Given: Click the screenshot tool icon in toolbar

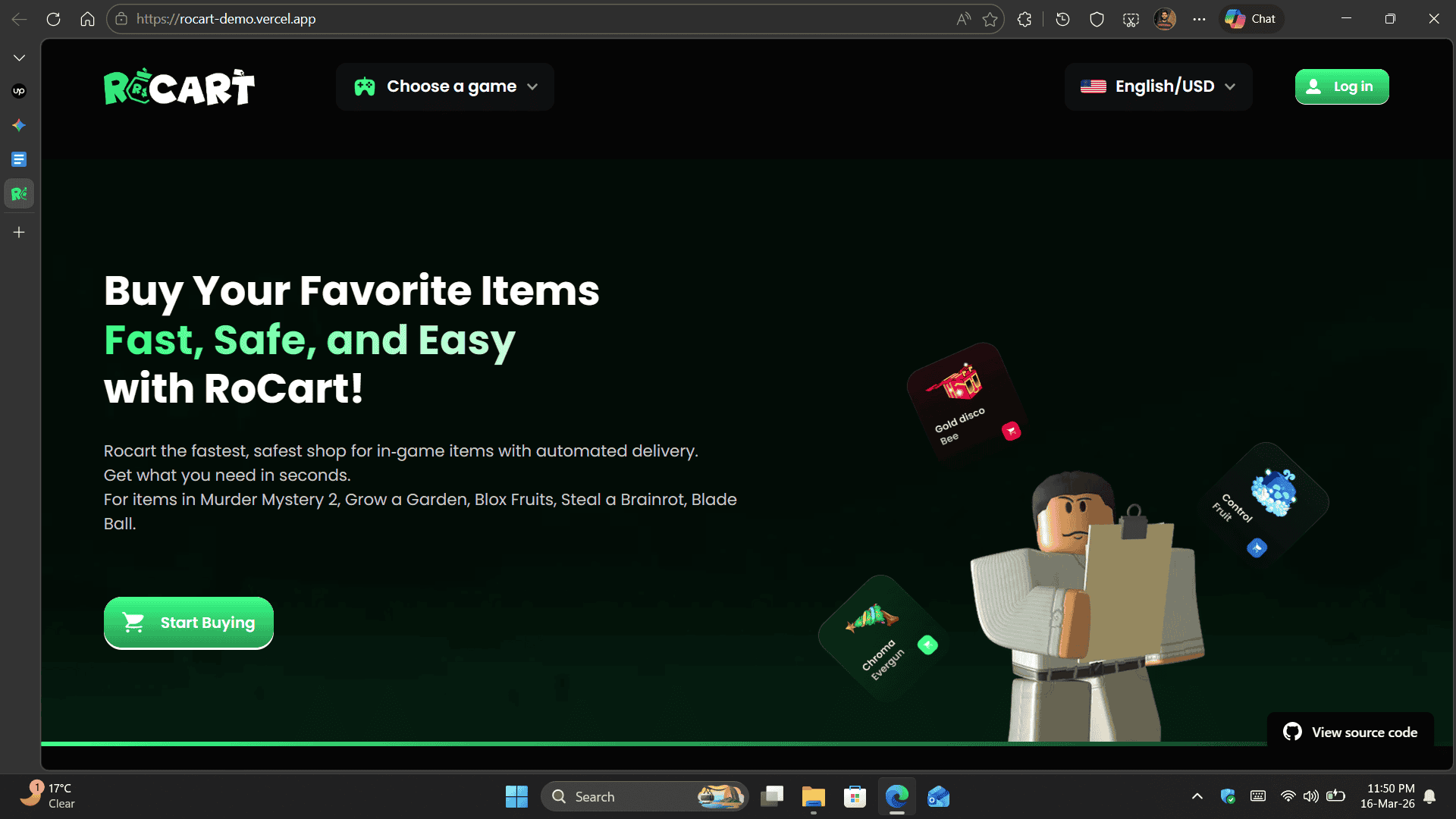Looking at the screenshot, I should (1131, 19).
